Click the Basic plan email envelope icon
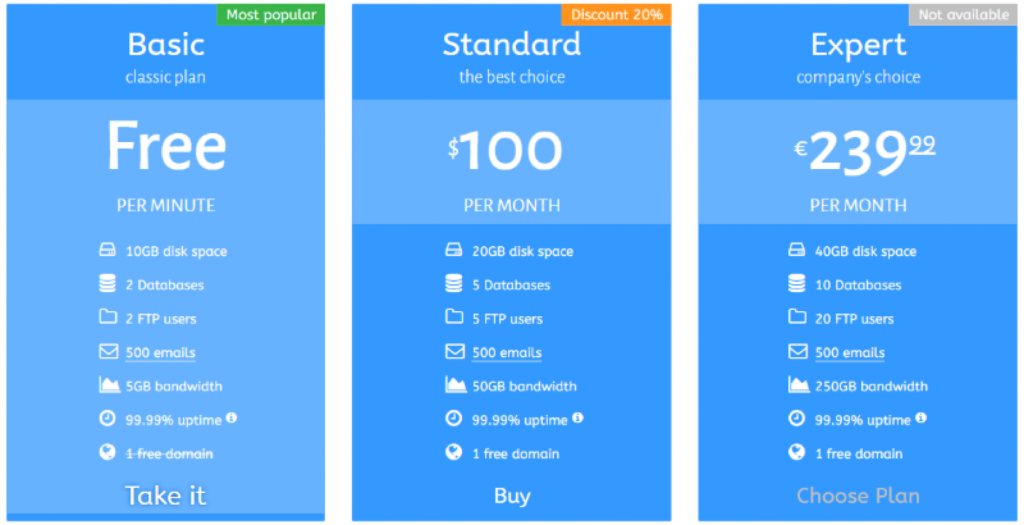1024x525 pixels. [x=108, y=351]
